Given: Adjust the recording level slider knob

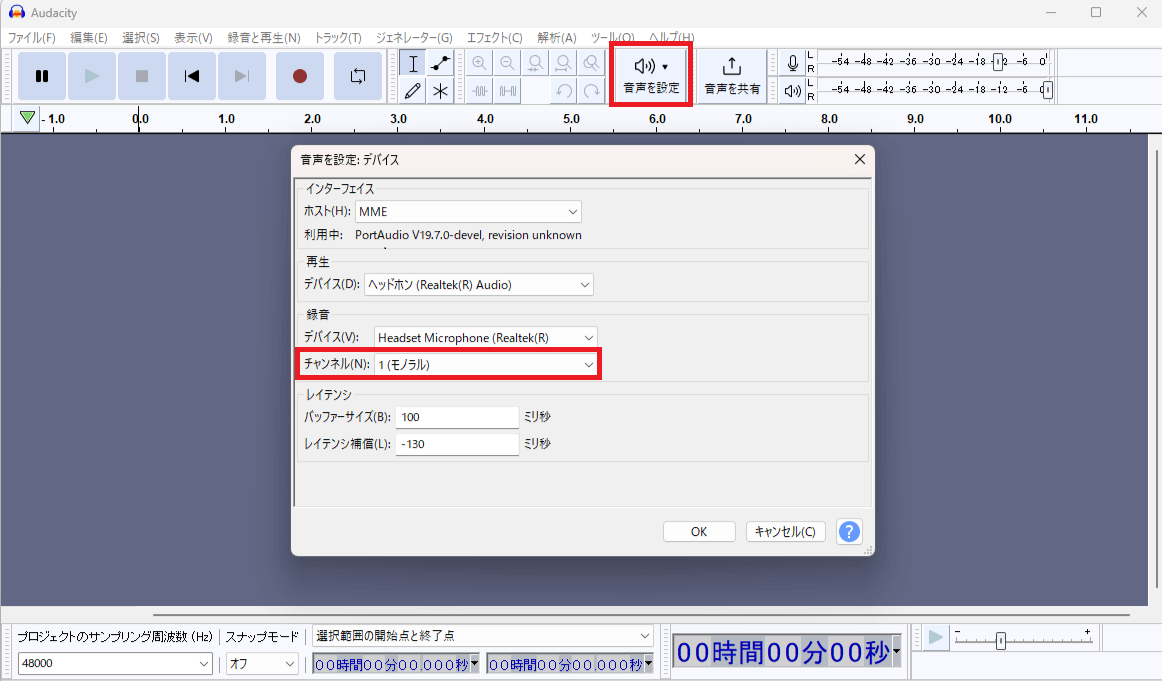Looking at the screenshot, I should coord(998,62).
